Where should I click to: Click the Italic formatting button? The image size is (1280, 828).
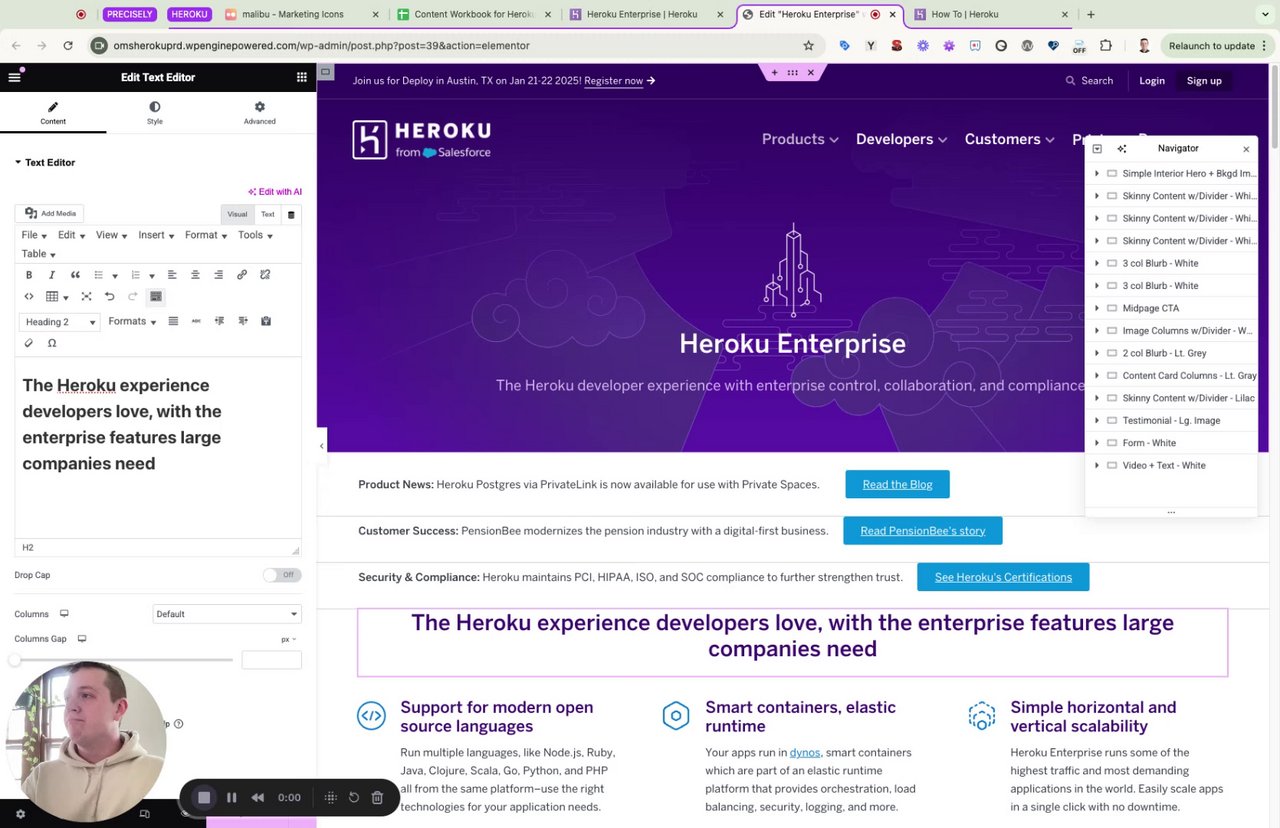point(52,275)
